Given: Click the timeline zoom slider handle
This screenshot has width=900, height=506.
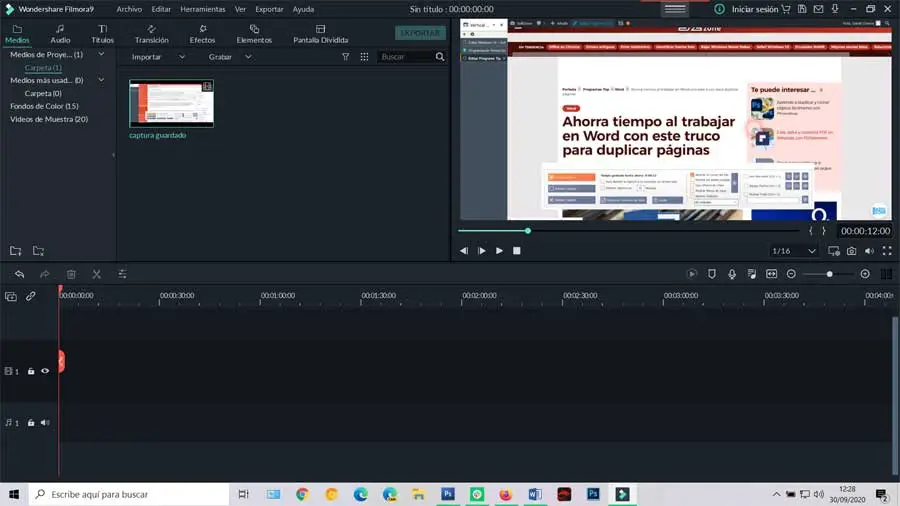Looking at the screenshot, I should coord(829,274).
